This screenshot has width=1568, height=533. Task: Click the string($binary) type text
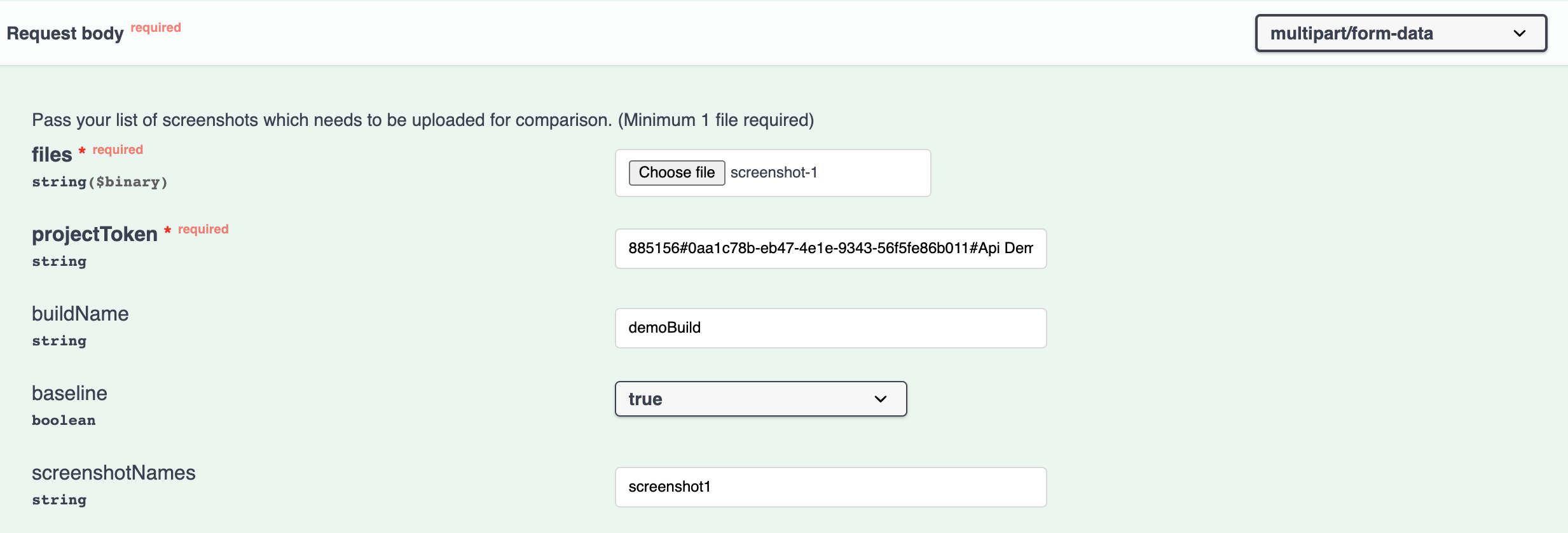[100, 182]
